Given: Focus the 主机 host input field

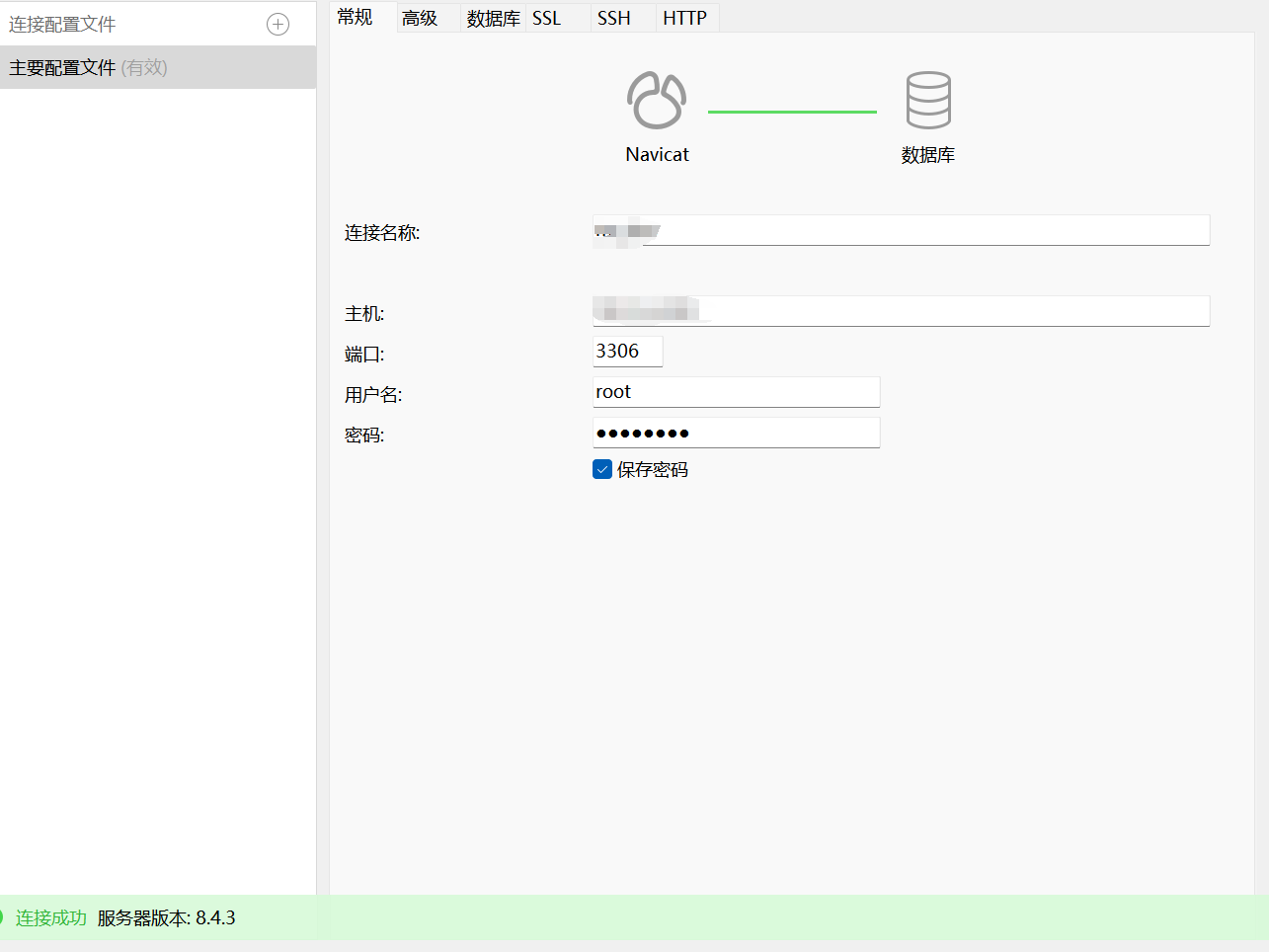Looking at the screenshot, I should (x=901, y=311).
